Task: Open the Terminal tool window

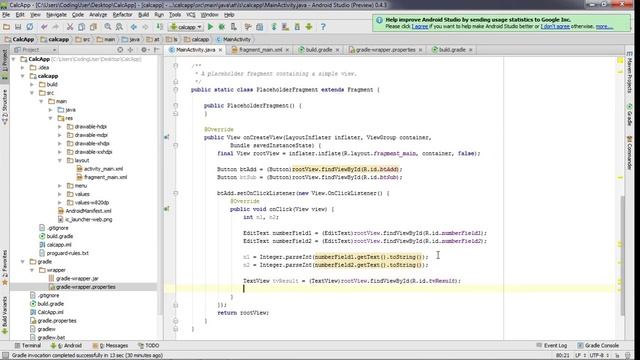Action: tap(28, 345)
